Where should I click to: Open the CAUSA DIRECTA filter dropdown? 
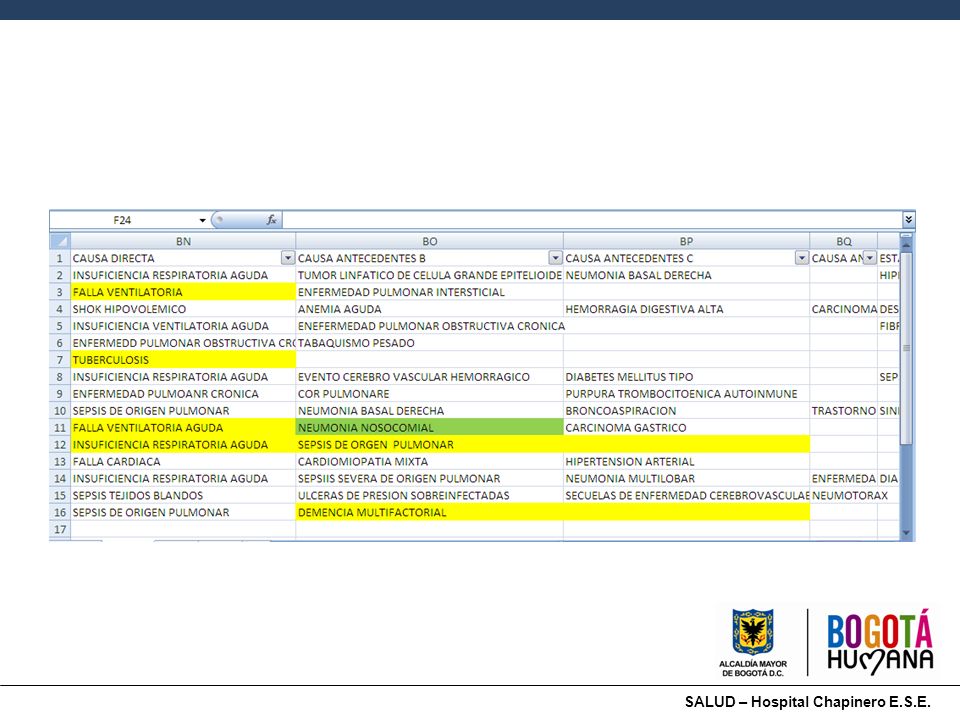(x=287, y=258)
